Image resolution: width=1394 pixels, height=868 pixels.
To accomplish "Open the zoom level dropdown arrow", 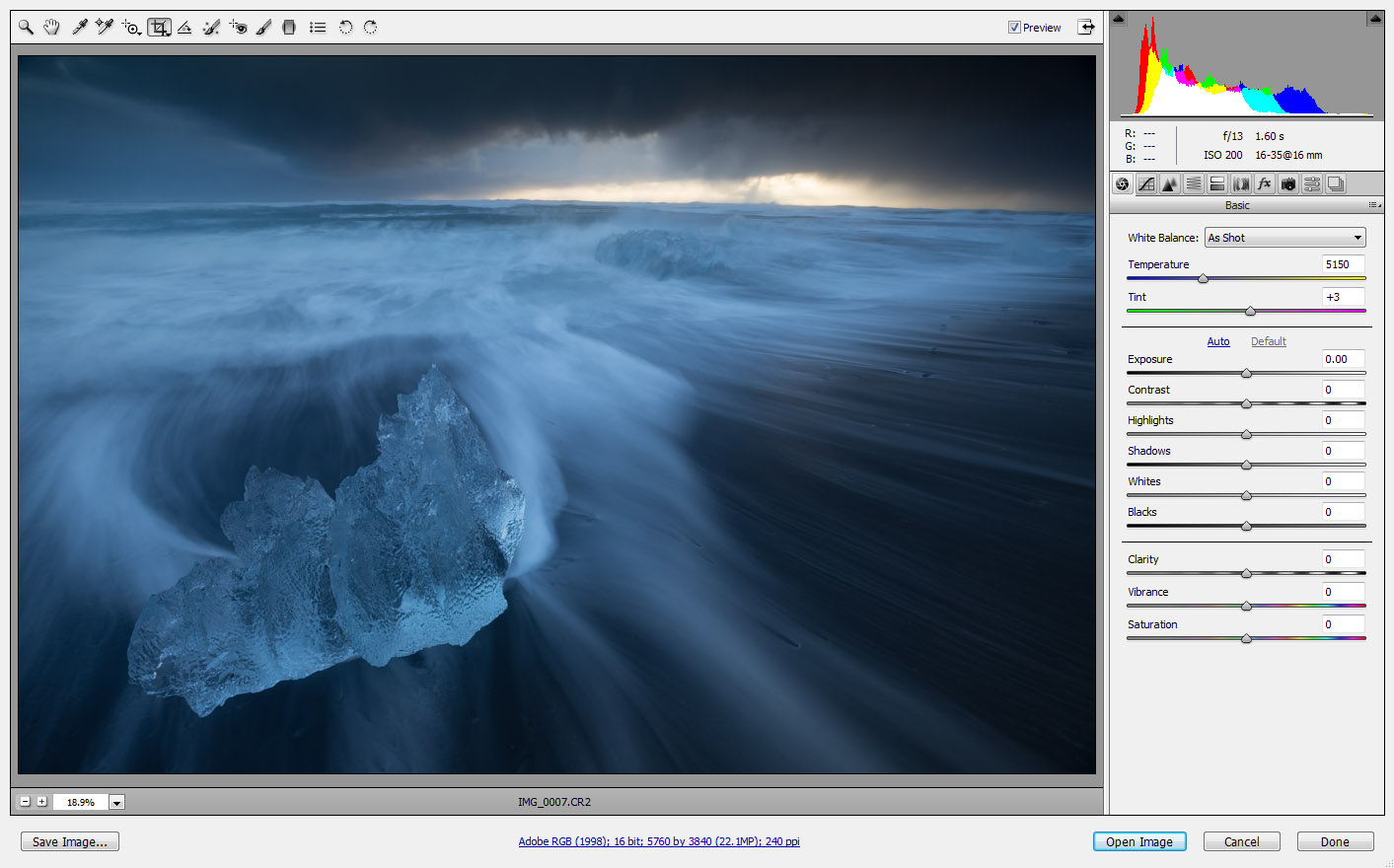I will [116, 803].
